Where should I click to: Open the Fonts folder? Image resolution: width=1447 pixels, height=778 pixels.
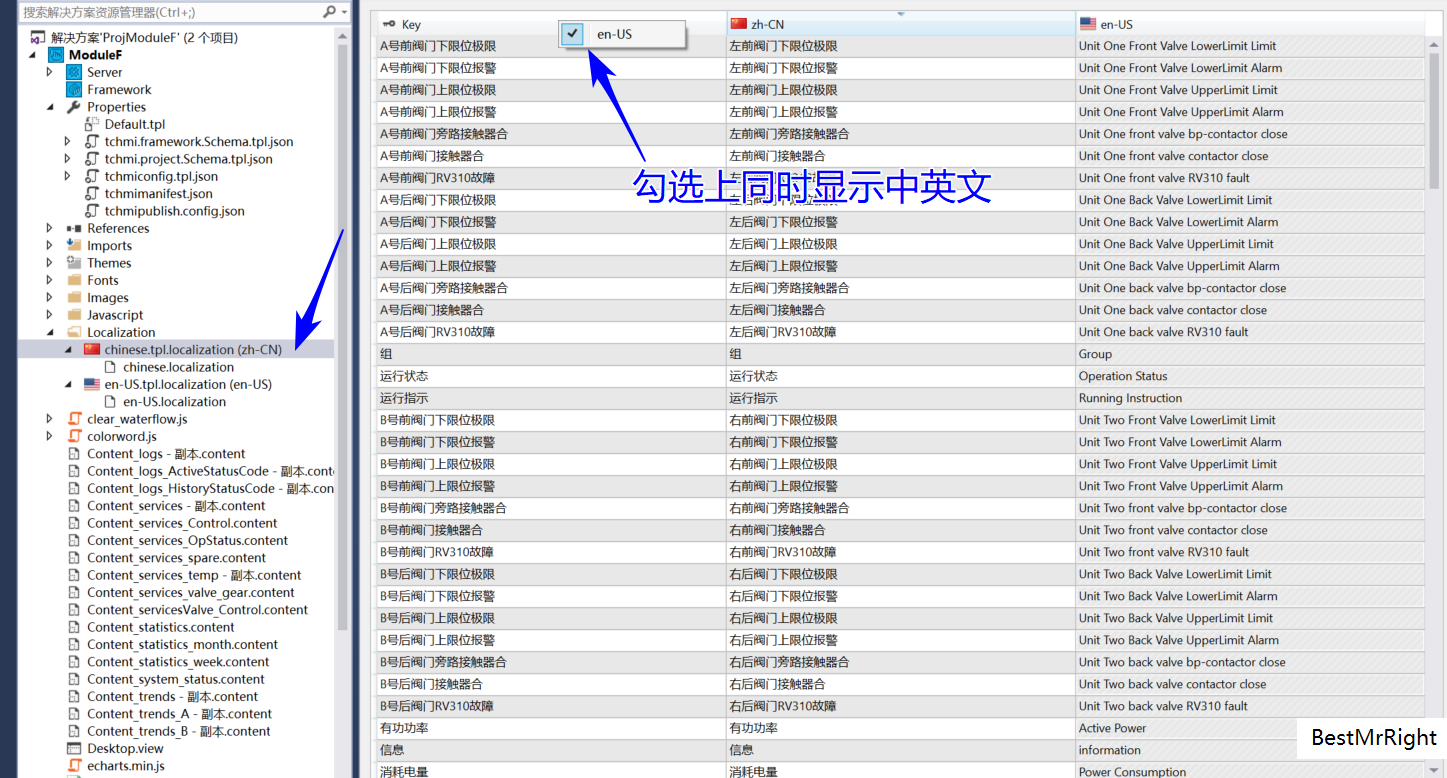point(102,280)
